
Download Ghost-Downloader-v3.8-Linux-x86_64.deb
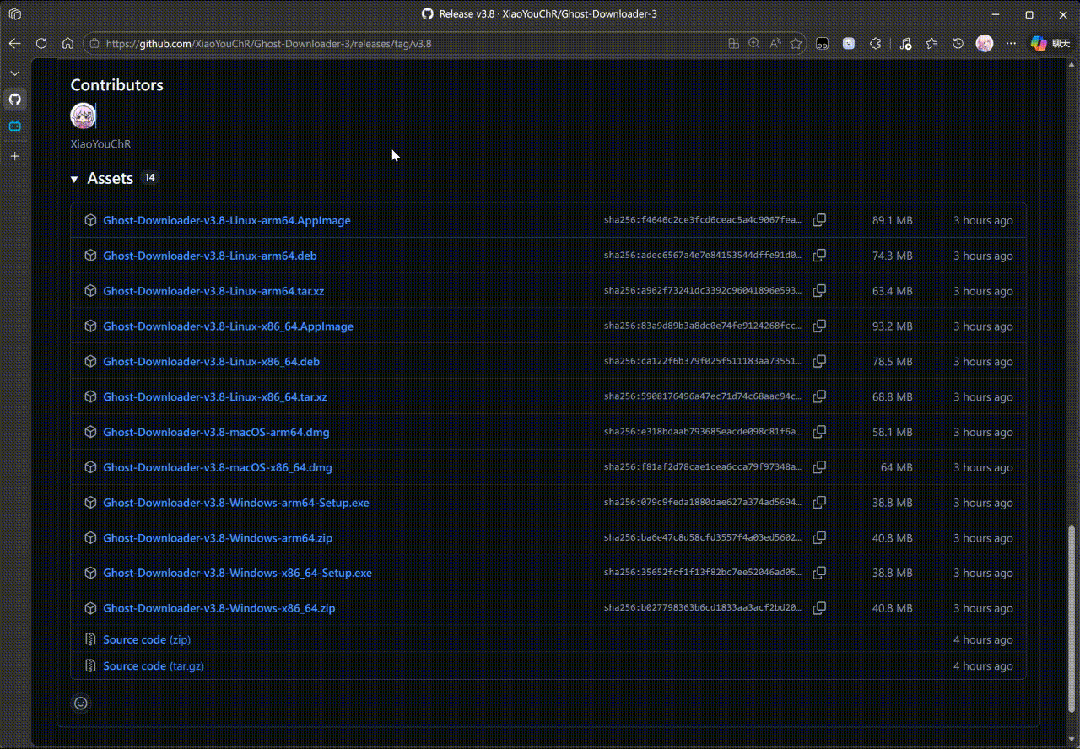(211, 362)
